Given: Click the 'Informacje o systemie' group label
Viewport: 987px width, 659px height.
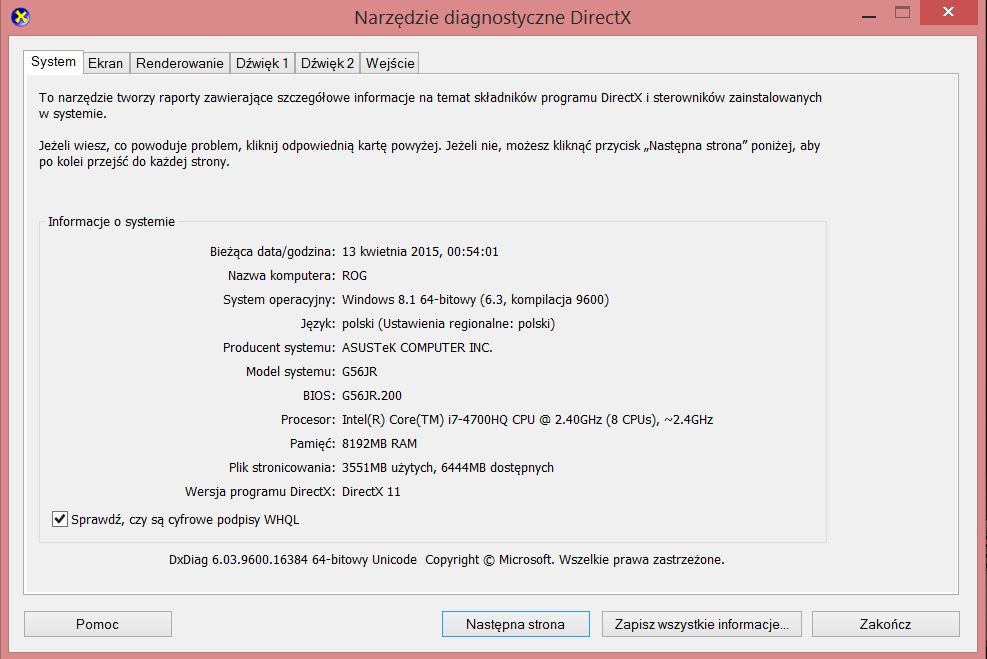Looking at the screenshot, I should tap(111, 222).
